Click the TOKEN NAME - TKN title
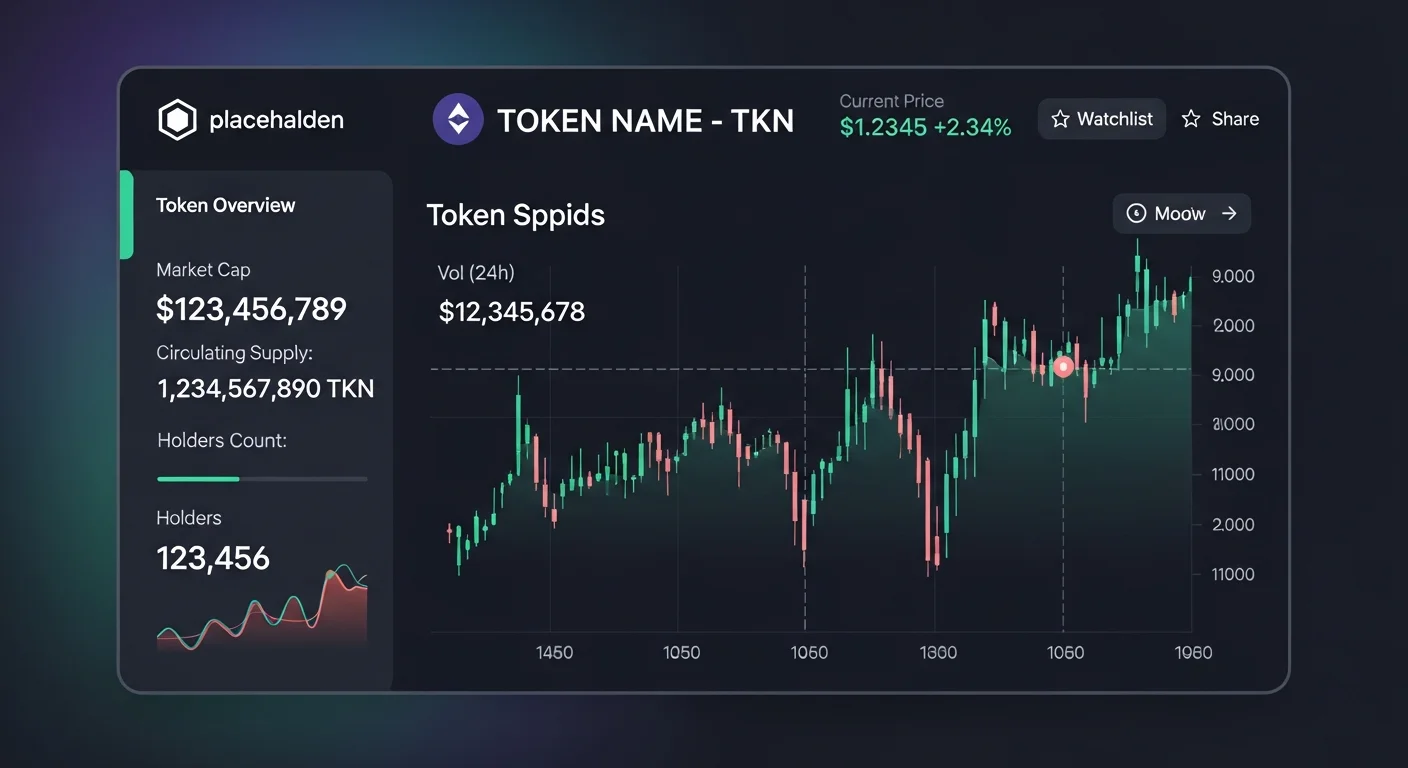This screenshot has width=1408, height=768. (645, 121)
